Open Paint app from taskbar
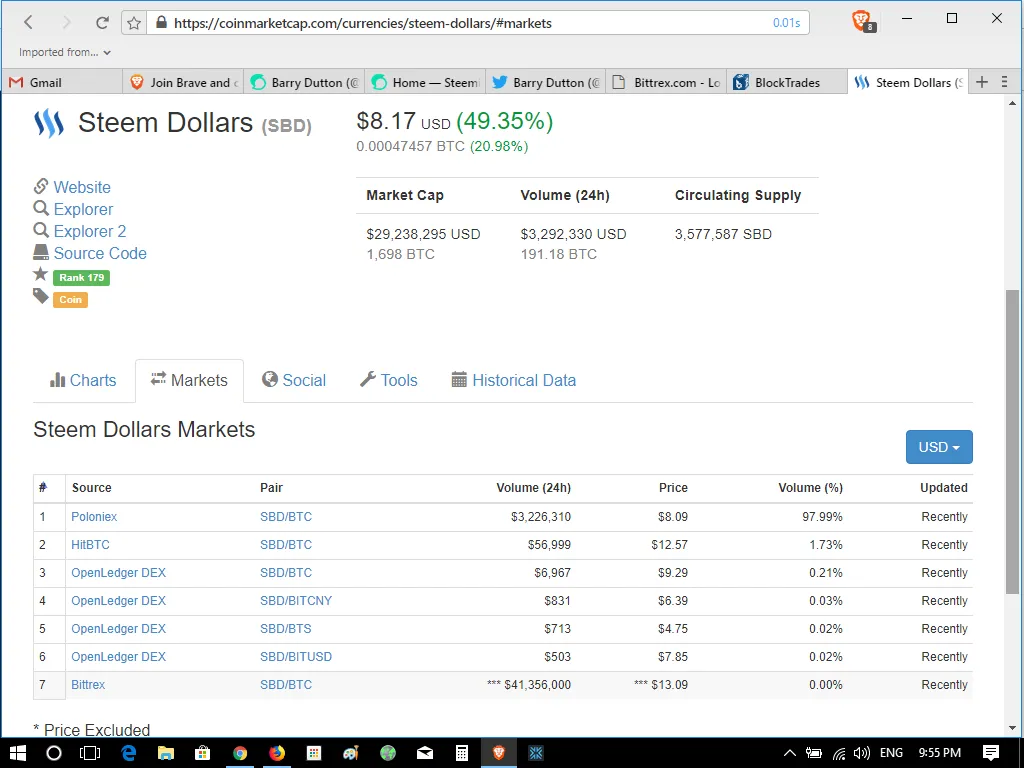This screenshot has height=768, width=1024. pos(351,753)
